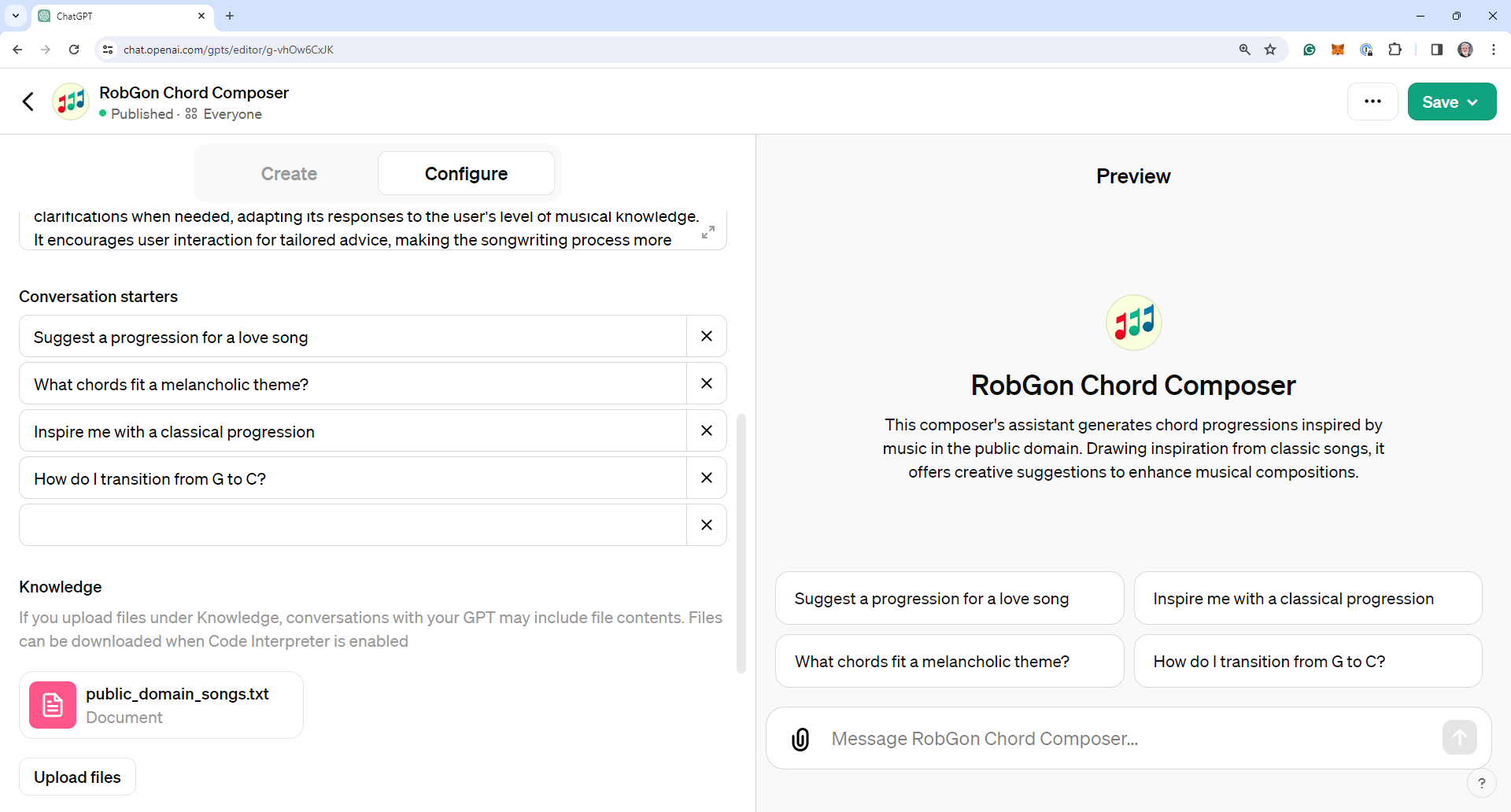1511x812 pixels.
Task: Edit the 'What chords fit a melancholic theme?' starter field
Action: pos(353,383)
